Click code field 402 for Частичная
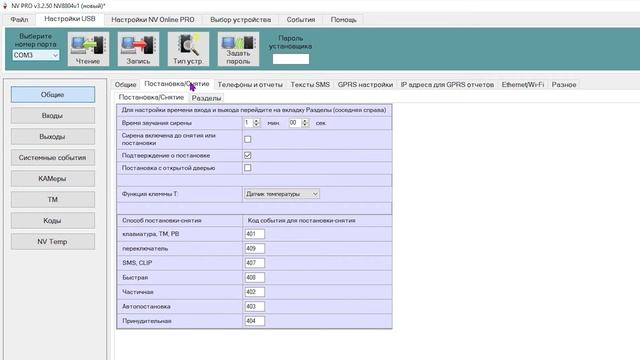The height and width of the screenshot is (360, 640). pos(255,292)
